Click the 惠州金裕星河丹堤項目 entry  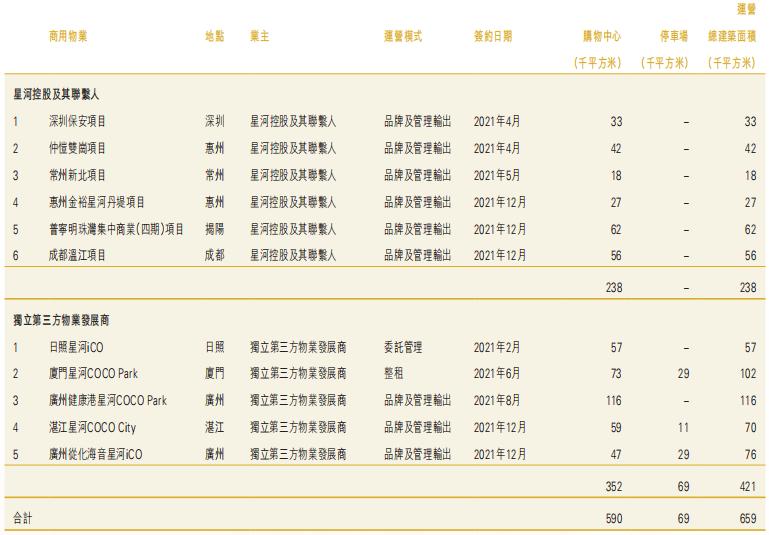click(97, 202)
